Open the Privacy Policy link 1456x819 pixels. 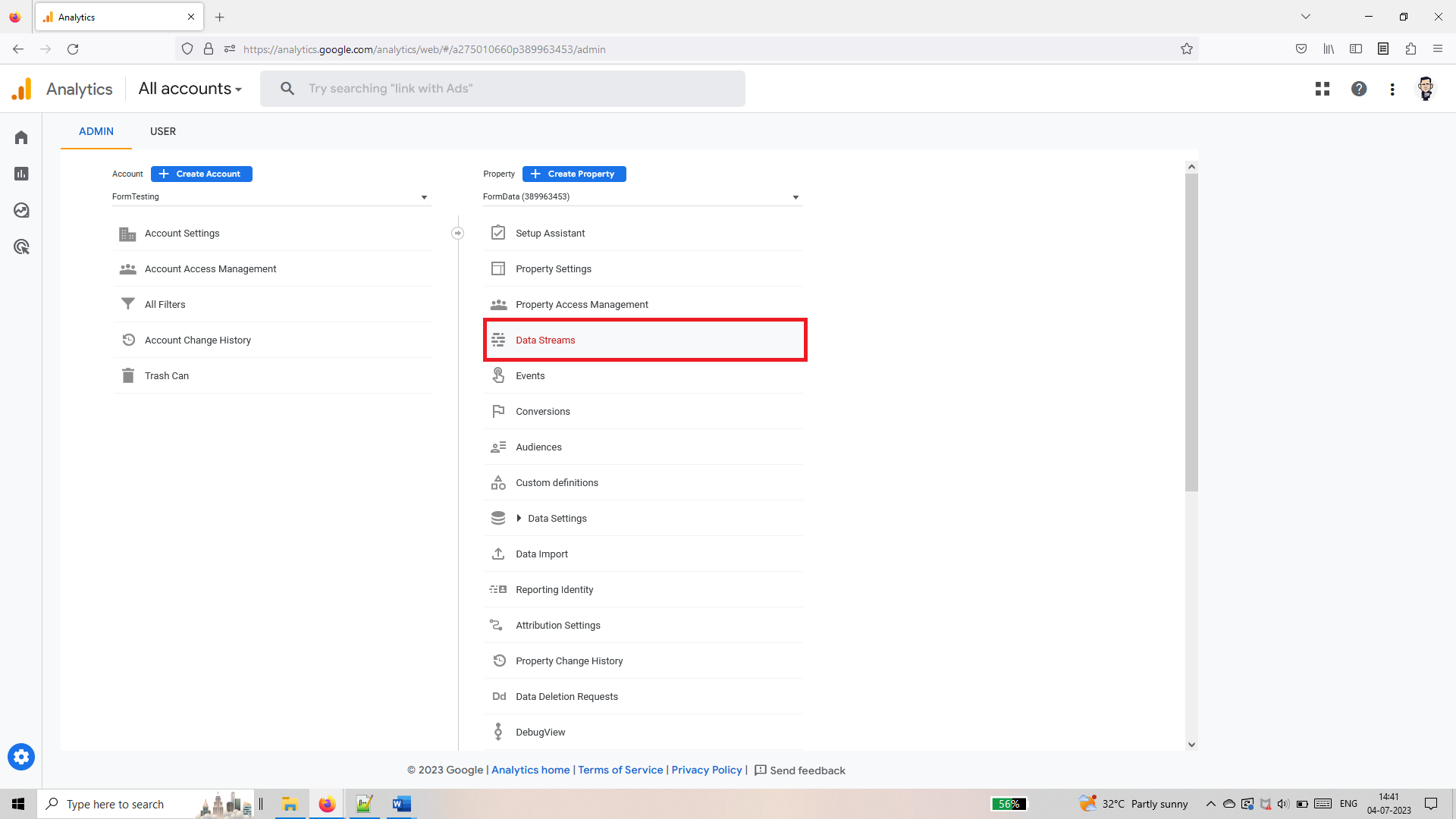(x=707, y=770)
